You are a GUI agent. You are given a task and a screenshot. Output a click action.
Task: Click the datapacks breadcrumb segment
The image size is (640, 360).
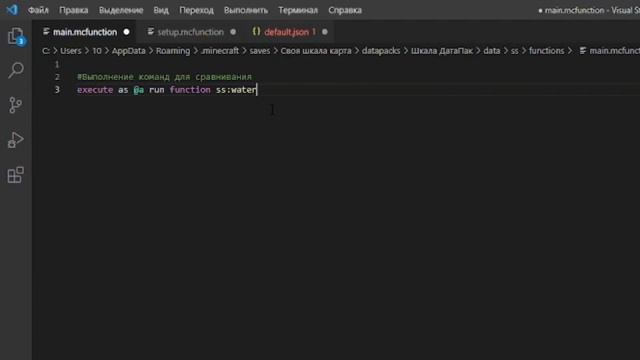(x=381, y=51)
